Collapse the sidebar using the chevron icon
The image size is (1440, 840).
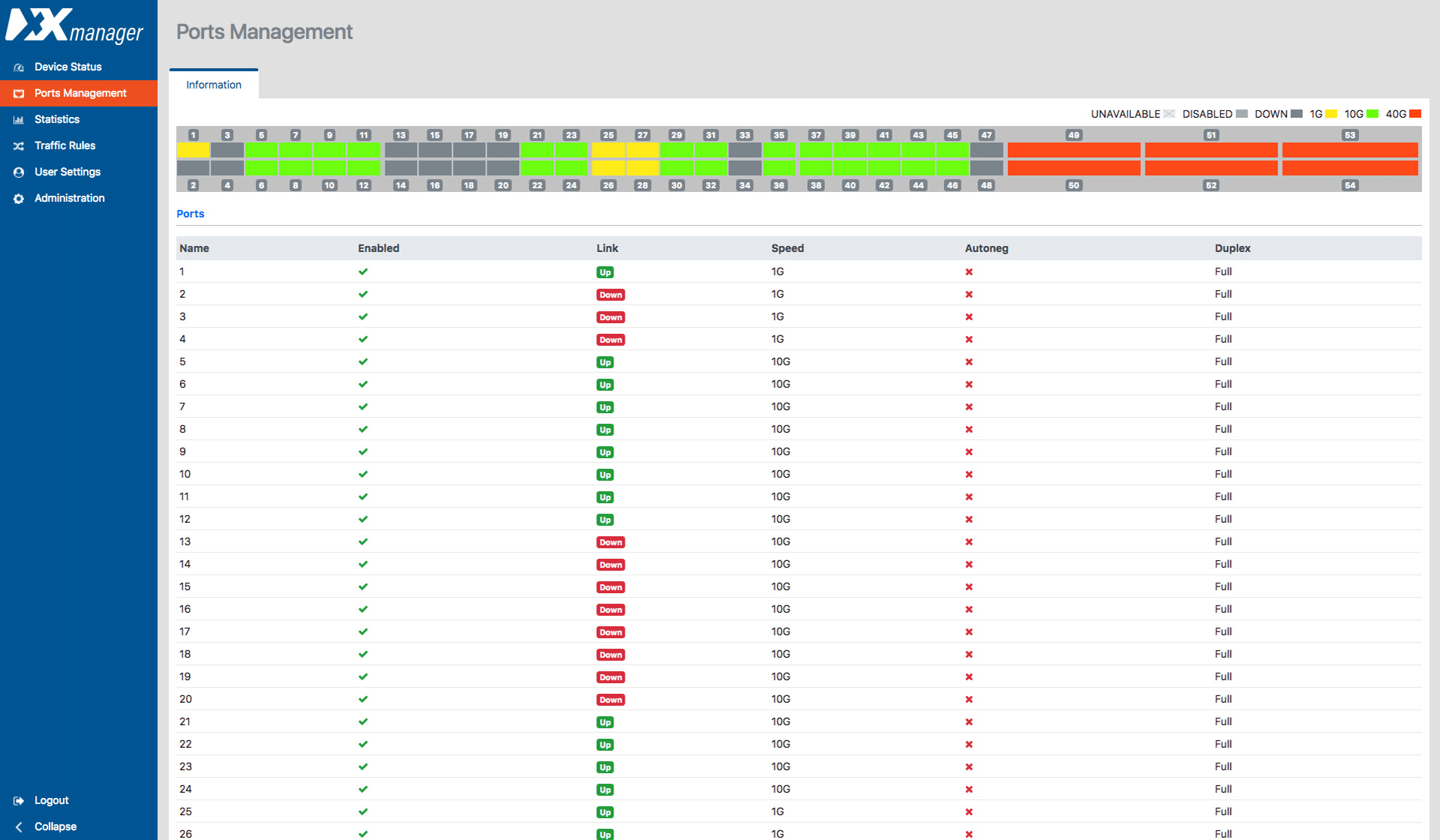click(x=19, y=826)
